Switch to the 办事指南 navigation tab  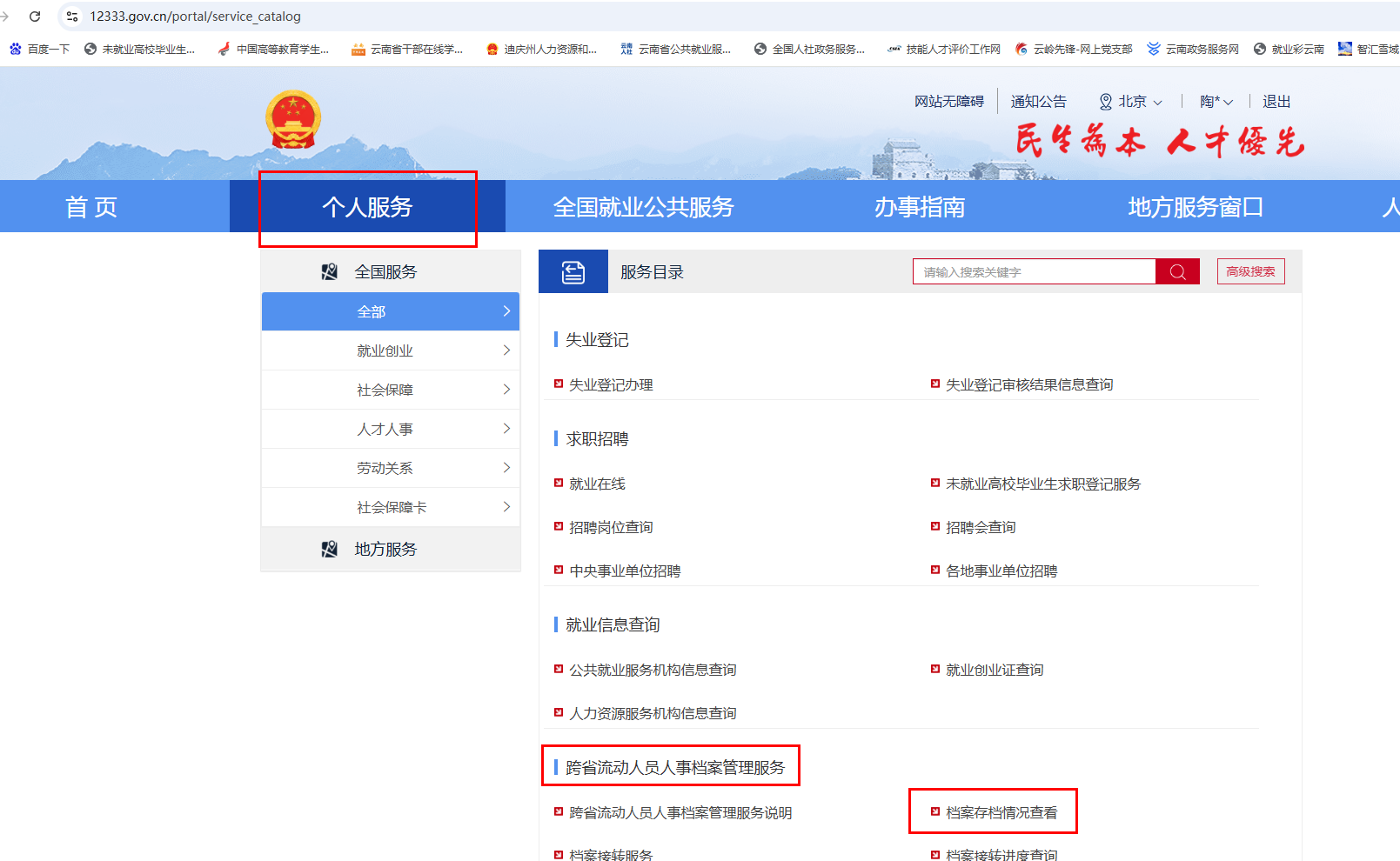click(x=919, y=207)
